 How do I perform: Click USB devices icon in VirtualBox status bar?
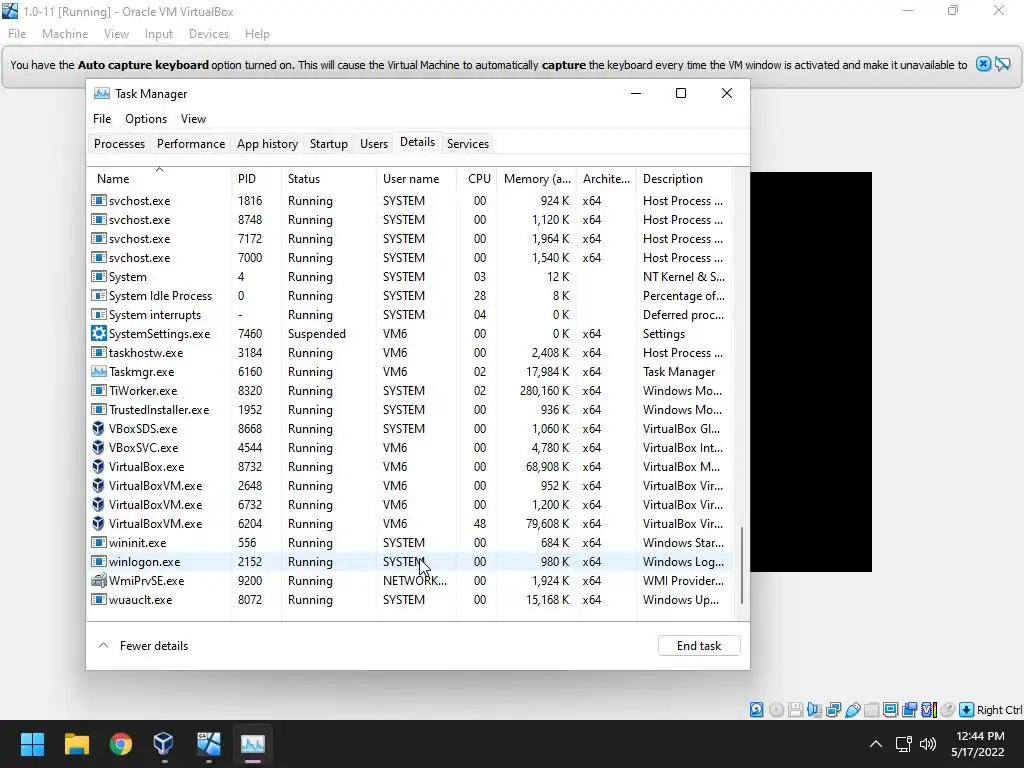click(852, 710)
